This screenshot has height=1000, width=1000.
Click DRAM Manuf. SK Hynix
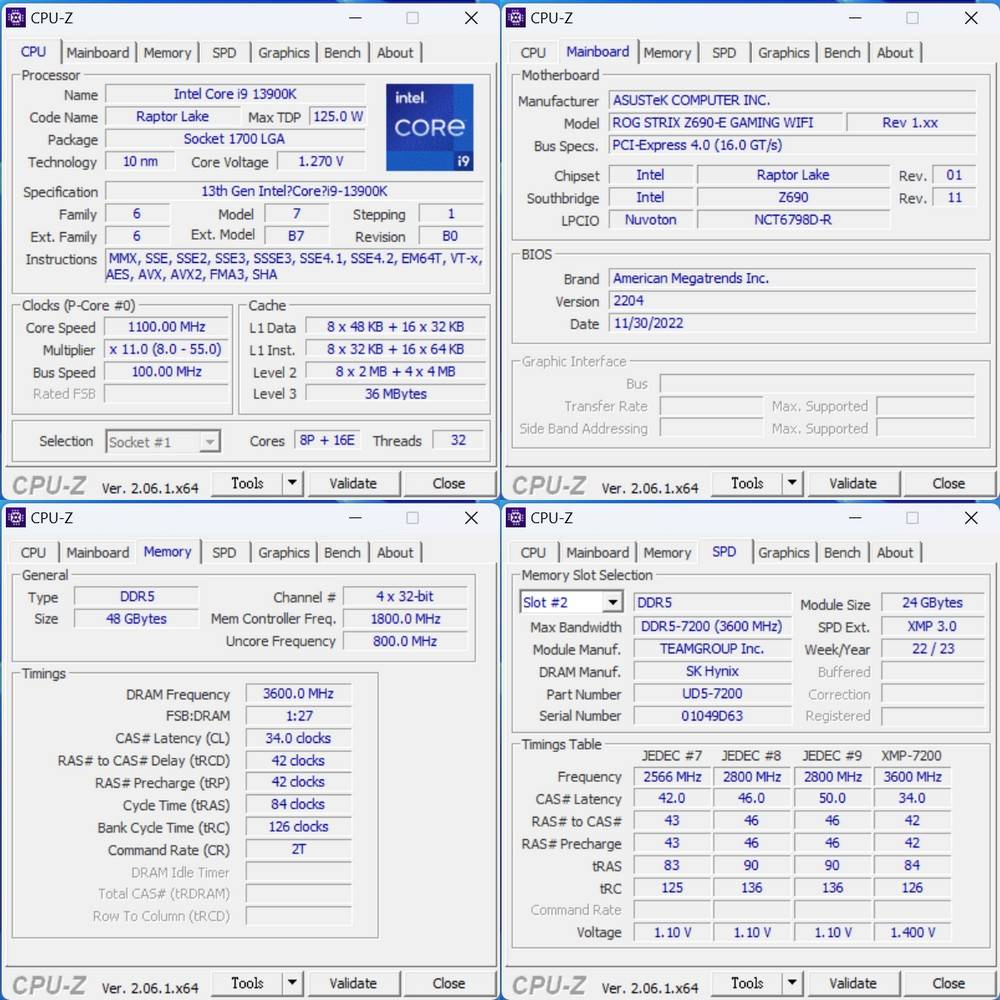pyautogui.click(x=712, y=671)
